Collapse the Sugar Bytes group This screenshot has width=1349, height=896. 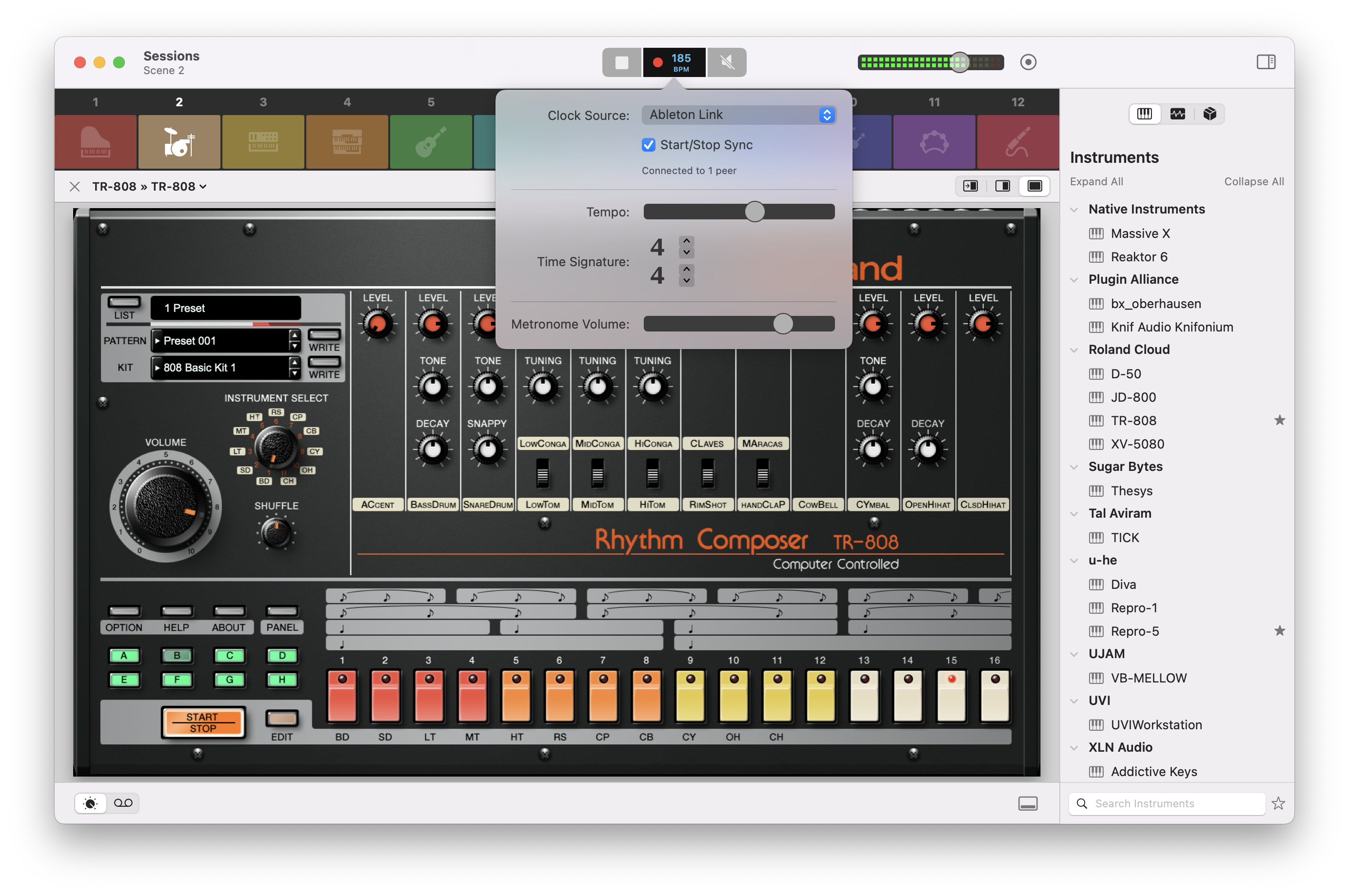pyautogui.click(x=1074, y=467)
